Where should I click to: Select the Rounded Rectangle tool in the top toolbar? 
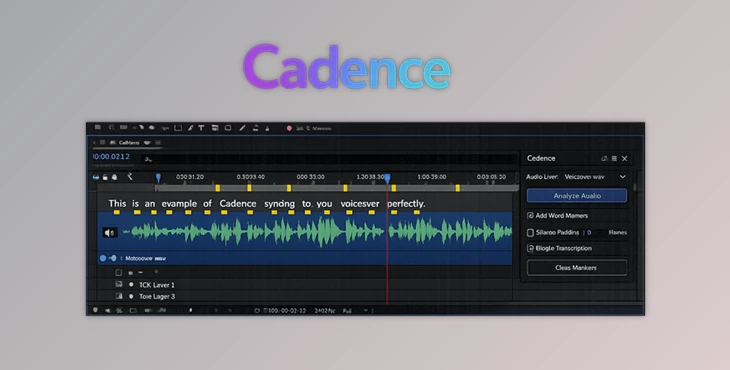pos(228,128)
